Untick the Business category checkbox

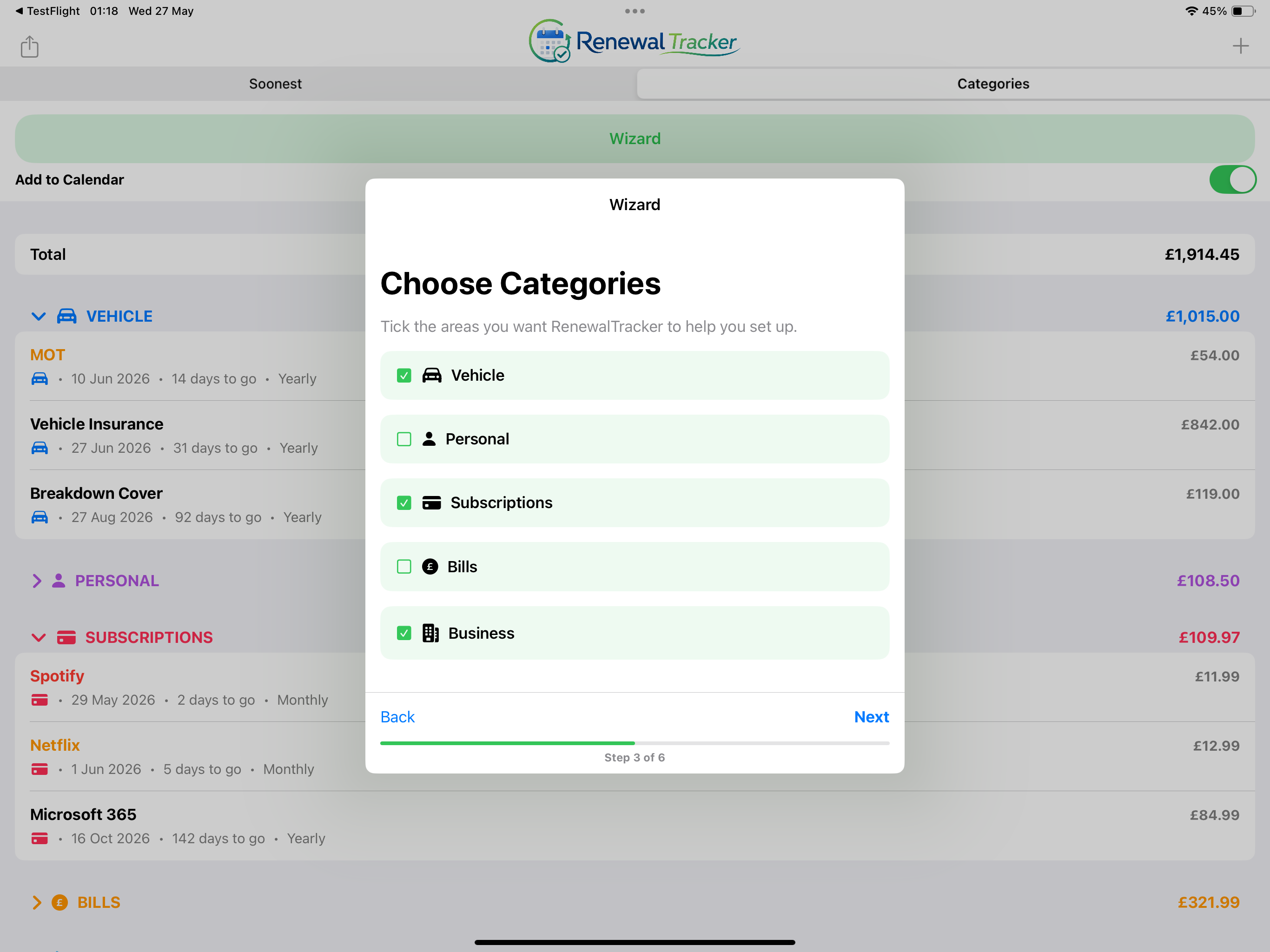[x=404, y=633]
